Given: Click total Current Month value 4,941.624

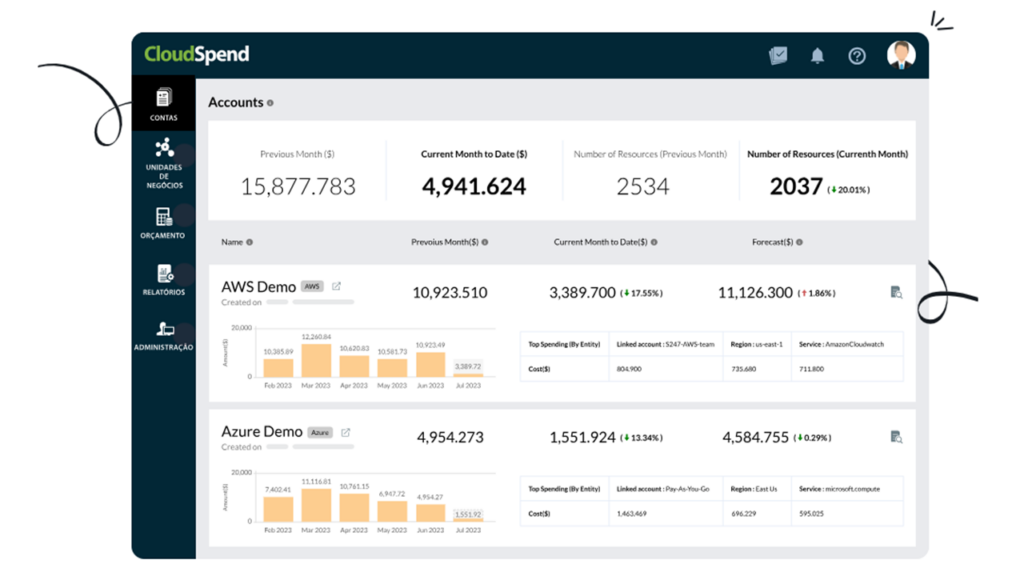Looking at the screenshot, I should (x=473, y=187).
